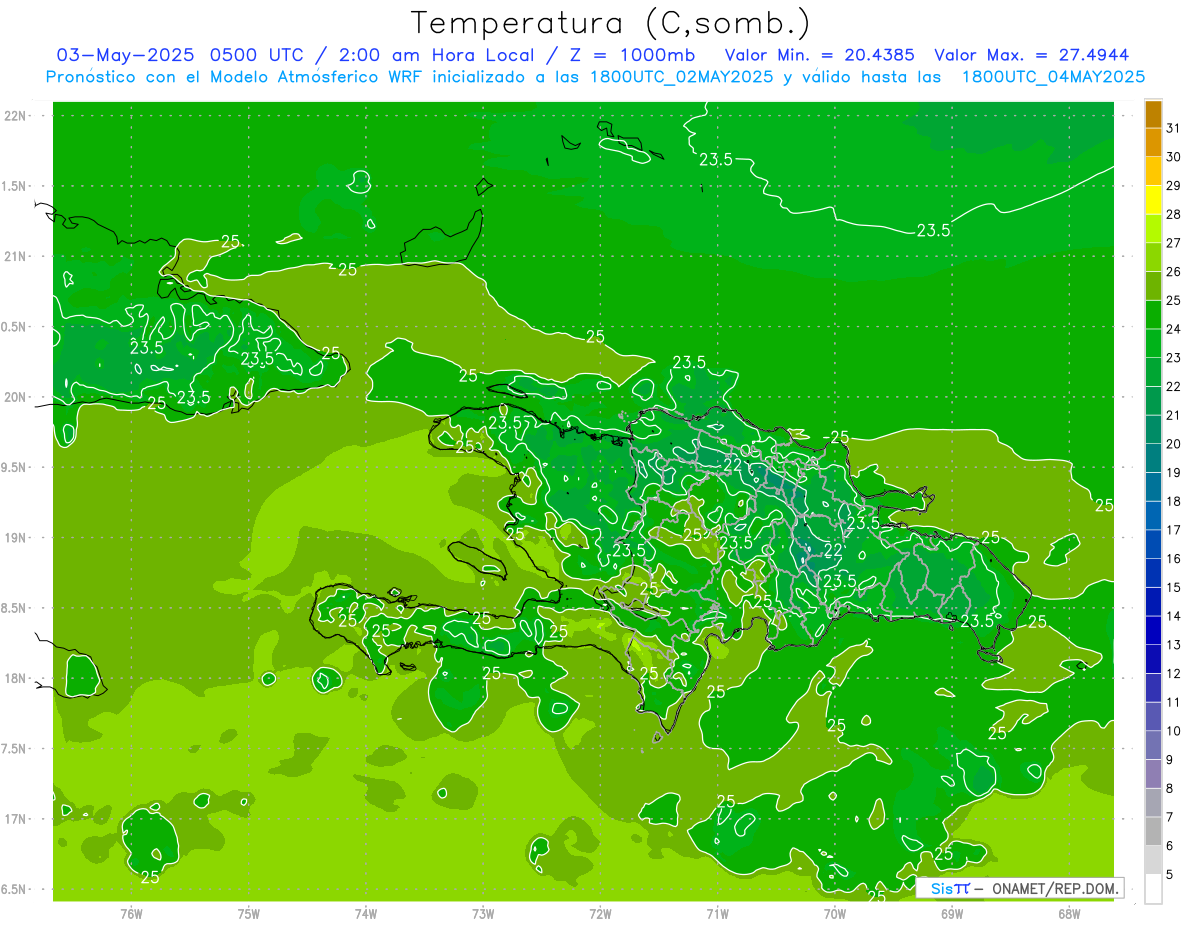Viewport: 1200px width, 927px height.
Task: Click the 12 color bar label
Action: coord(1174,673)
